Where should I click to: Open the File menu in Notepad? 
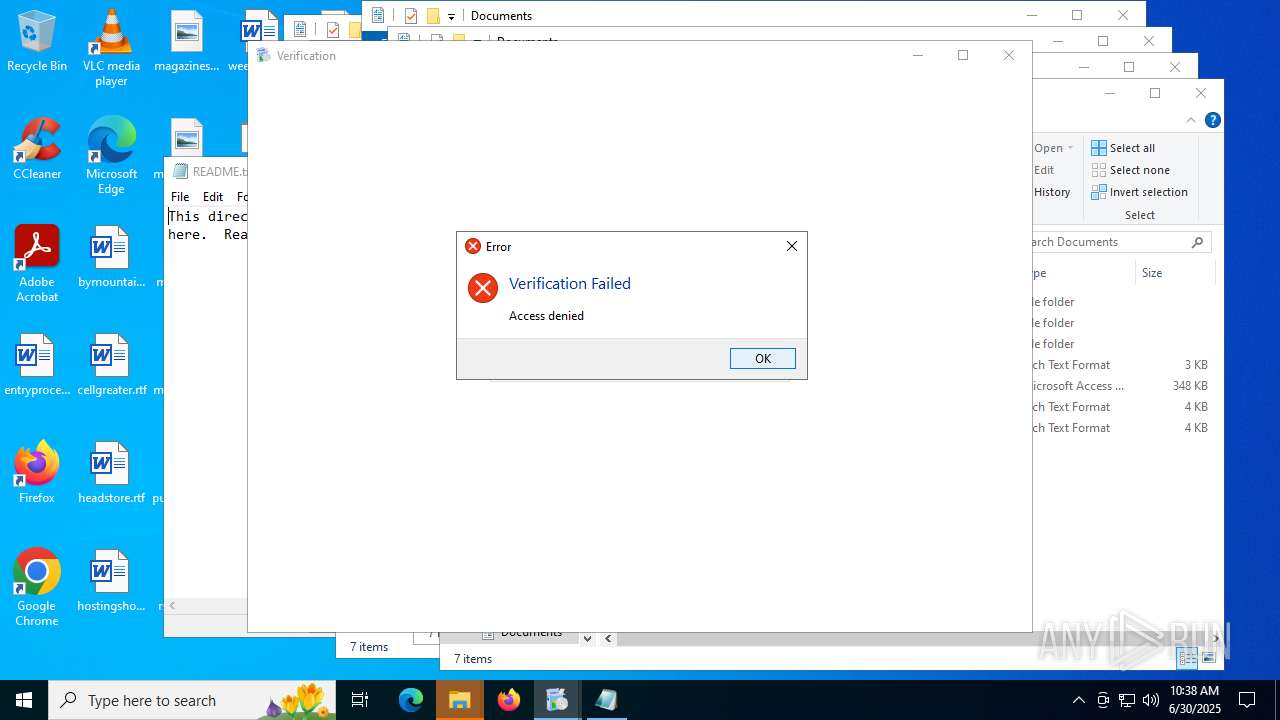pos(180,197)
